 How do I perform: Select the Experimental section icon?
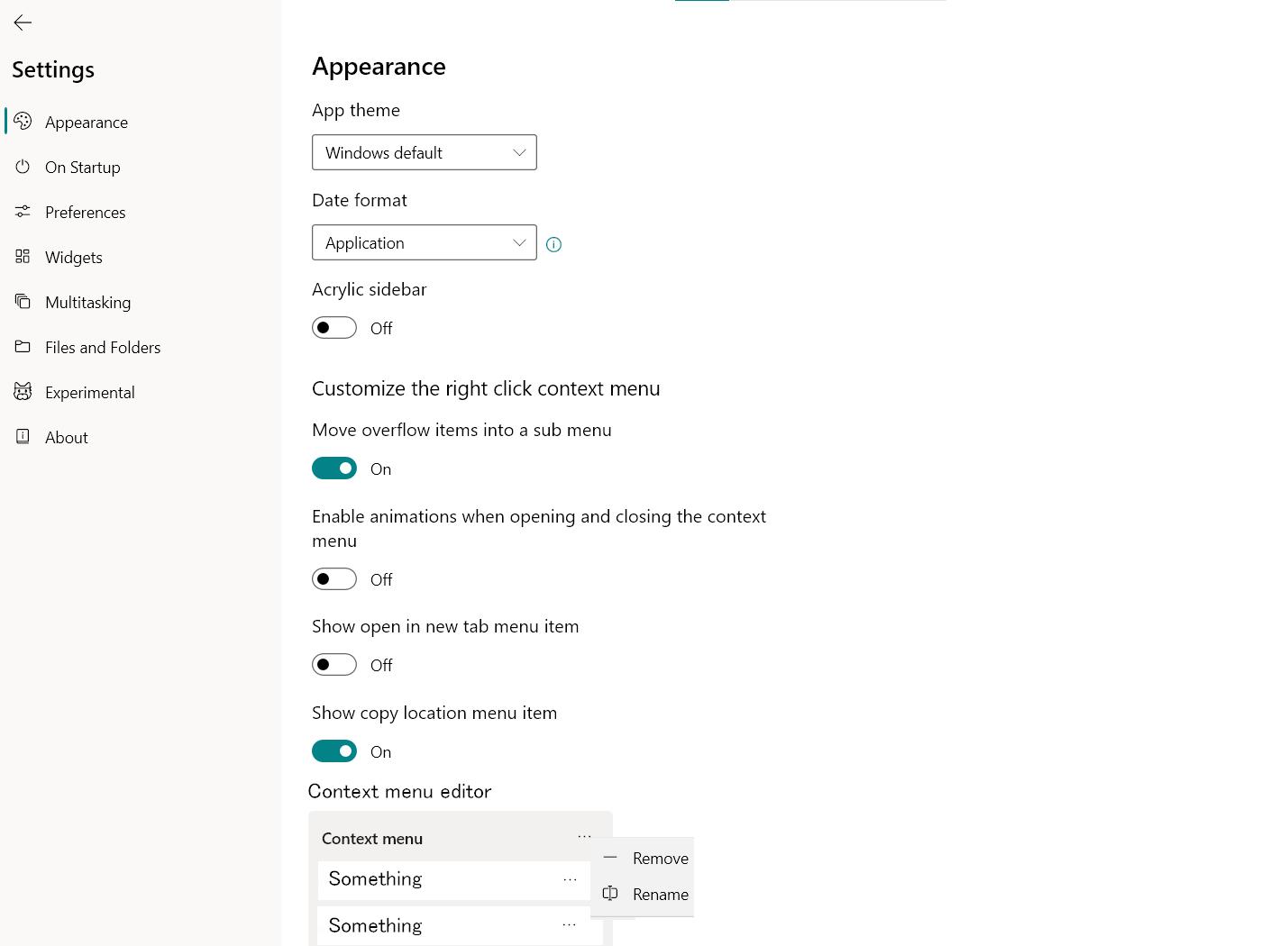[23, 392]
